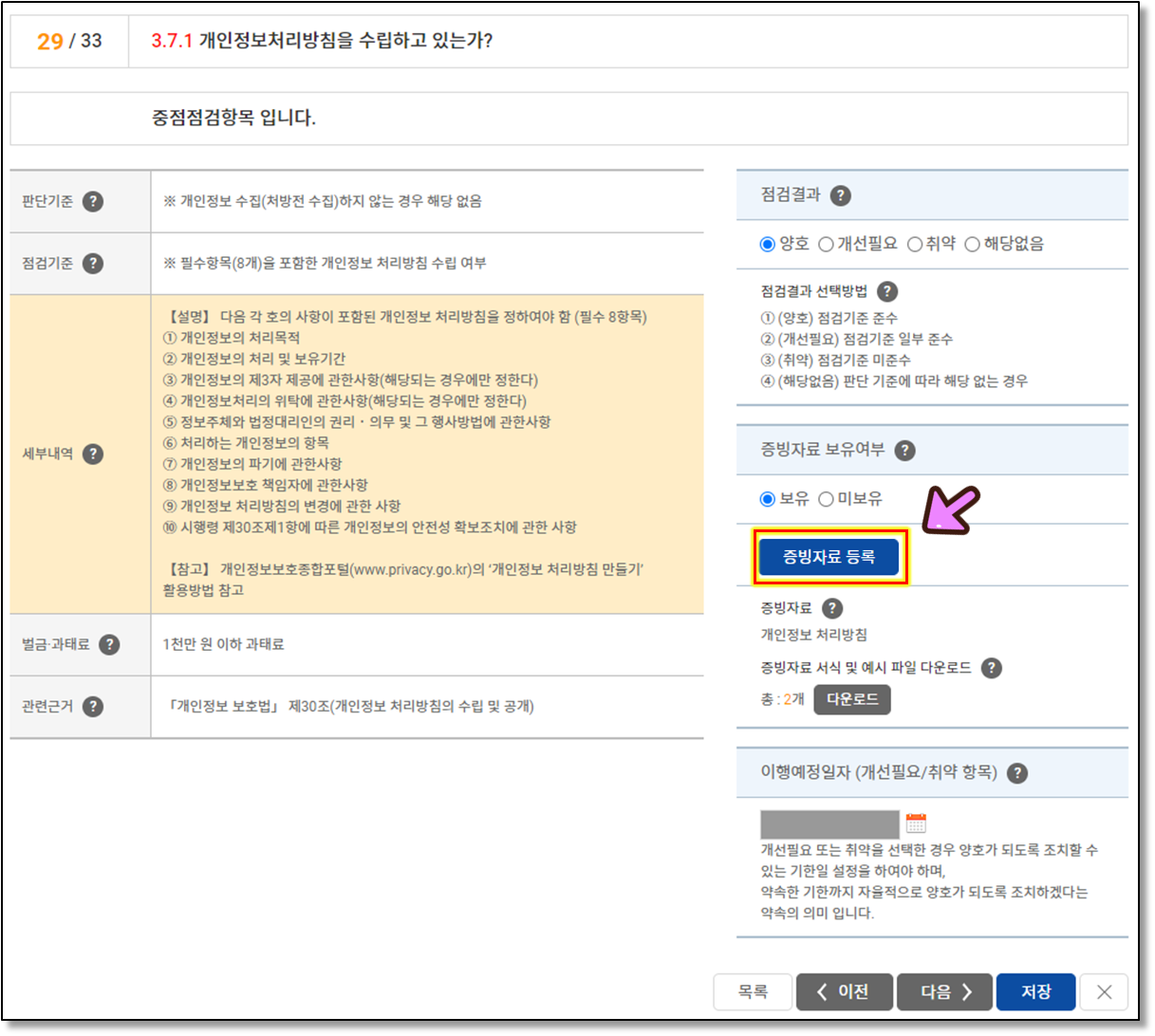Open the help icon beside 세부내역
This screenshot has width=1155, height=1036.
[x=93, y=453]
